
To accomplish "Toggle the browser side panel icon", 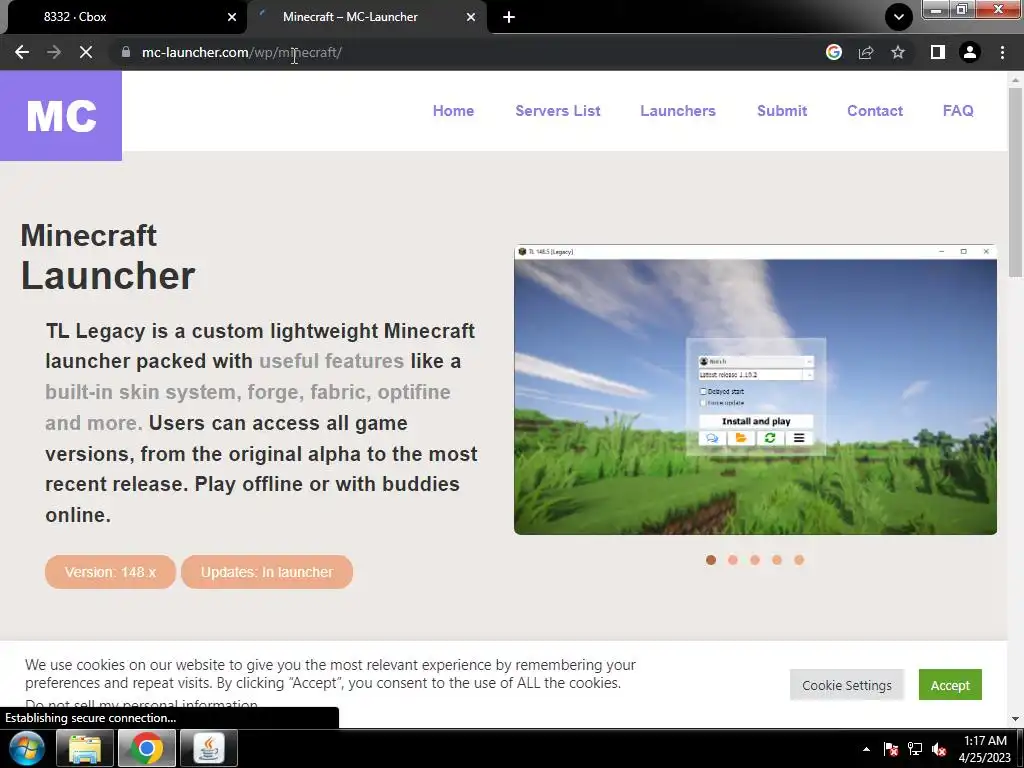I will pos(938,52).
